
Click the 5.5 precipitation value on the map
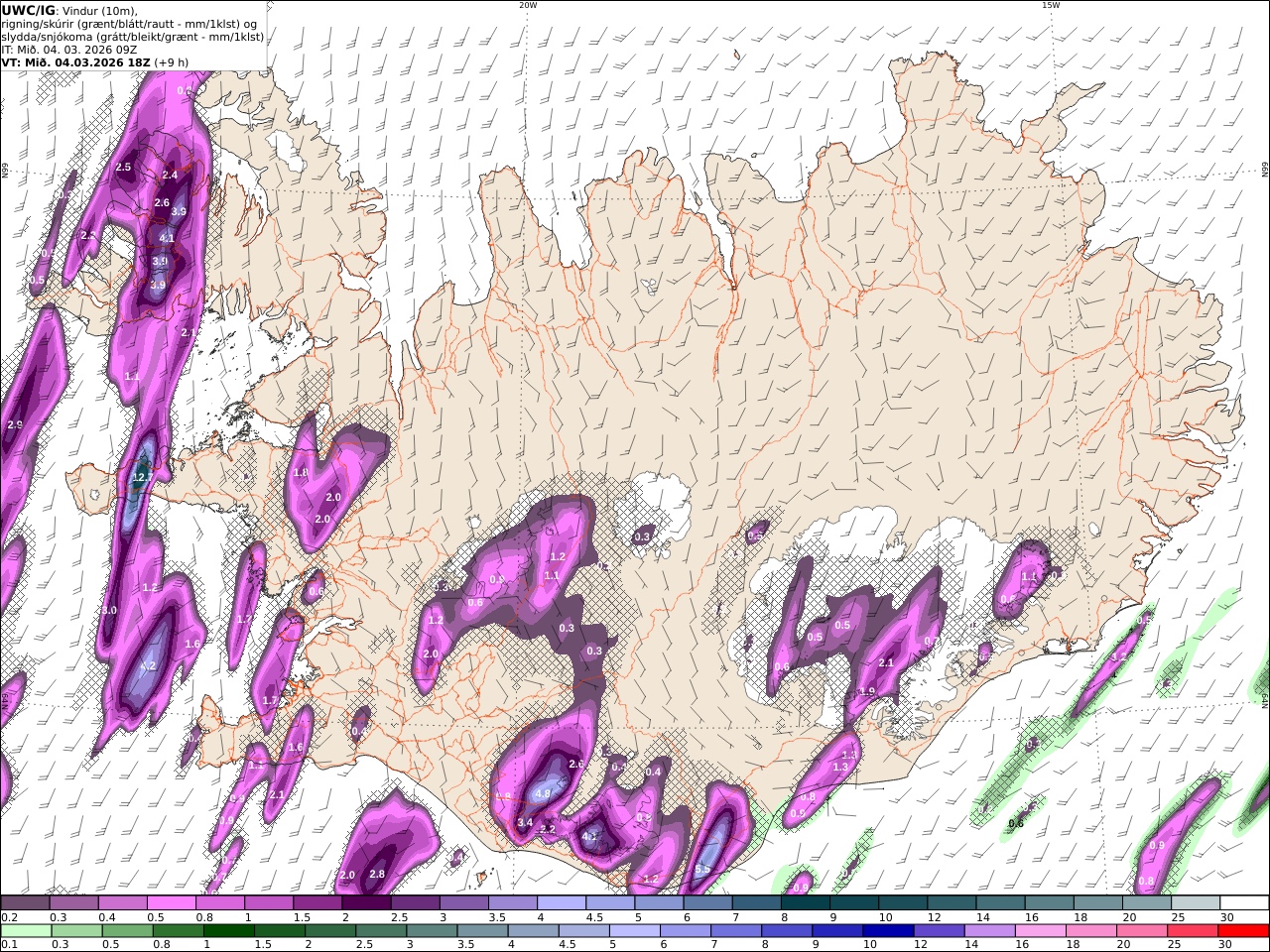702,870
